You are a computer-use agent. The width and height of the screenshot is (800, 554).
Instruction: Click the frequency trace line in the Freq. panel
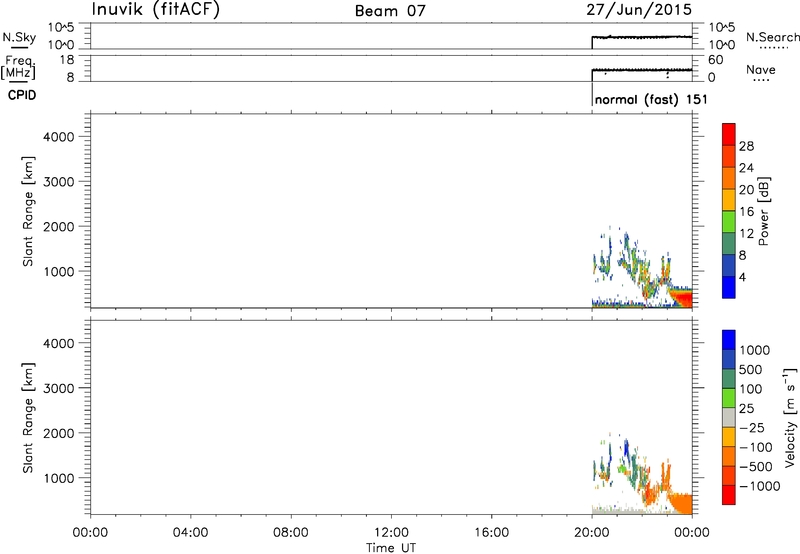point(642,70)
